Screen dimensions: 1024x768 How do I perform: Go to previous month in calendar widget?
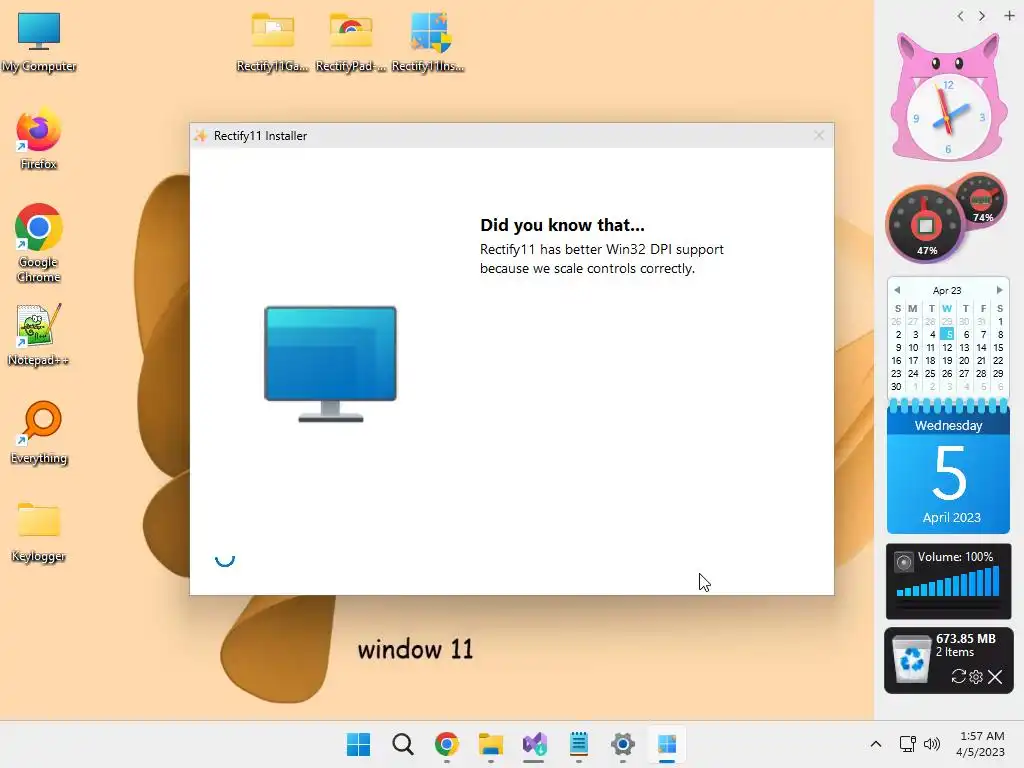pyautogui.click(x=897, y=290)
